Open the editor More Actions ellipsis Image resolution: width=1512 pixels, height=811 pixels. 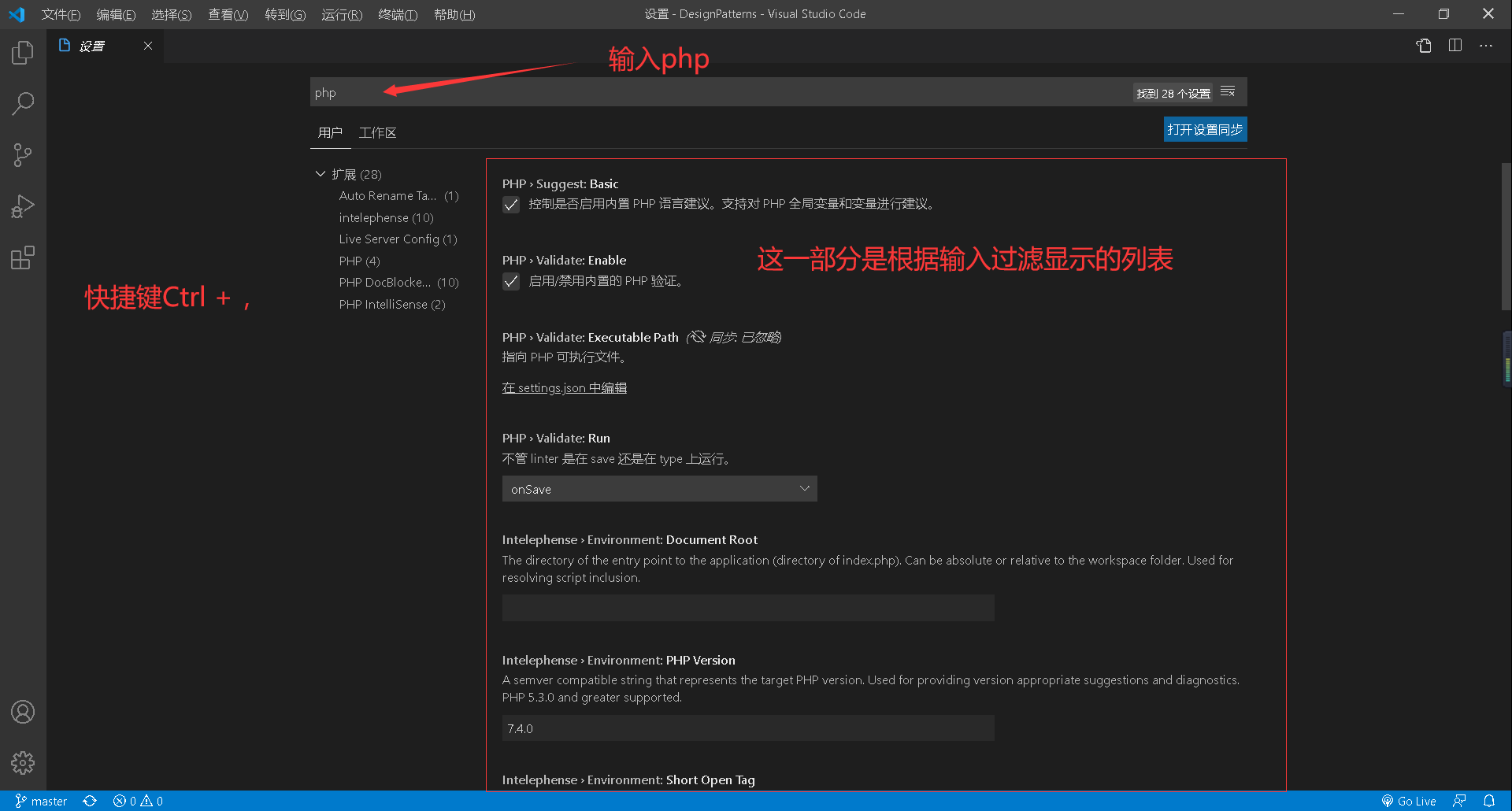click(1486, 46)
